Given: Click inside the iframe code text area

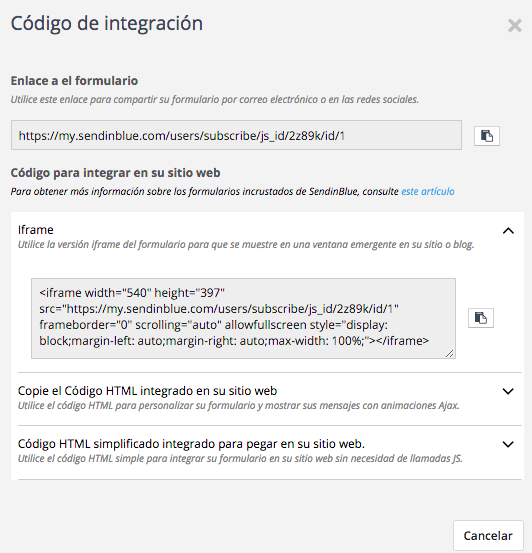Looking at the screenshot, I should [243, 318].
